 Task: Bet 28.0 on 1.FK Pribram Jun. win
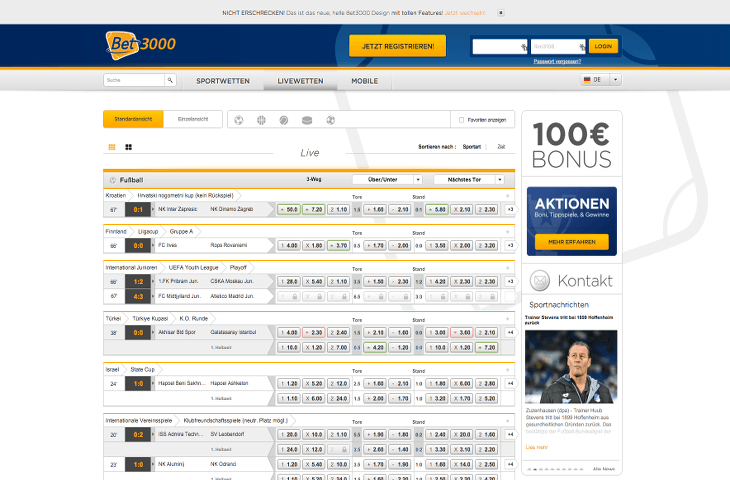pyautogui.click(x=289, y=282)
